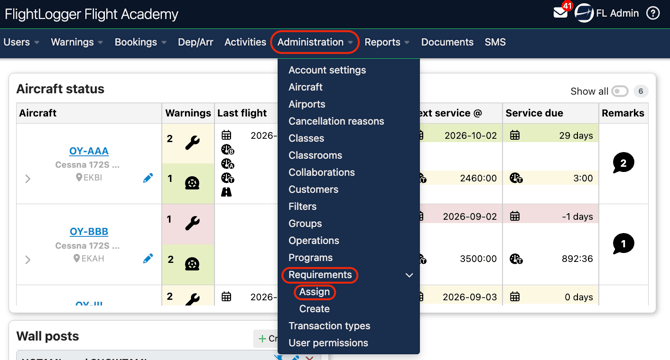Select Classes menu entry
The width and height of the screenshot is (670, 360).
[x=306, y=138]
